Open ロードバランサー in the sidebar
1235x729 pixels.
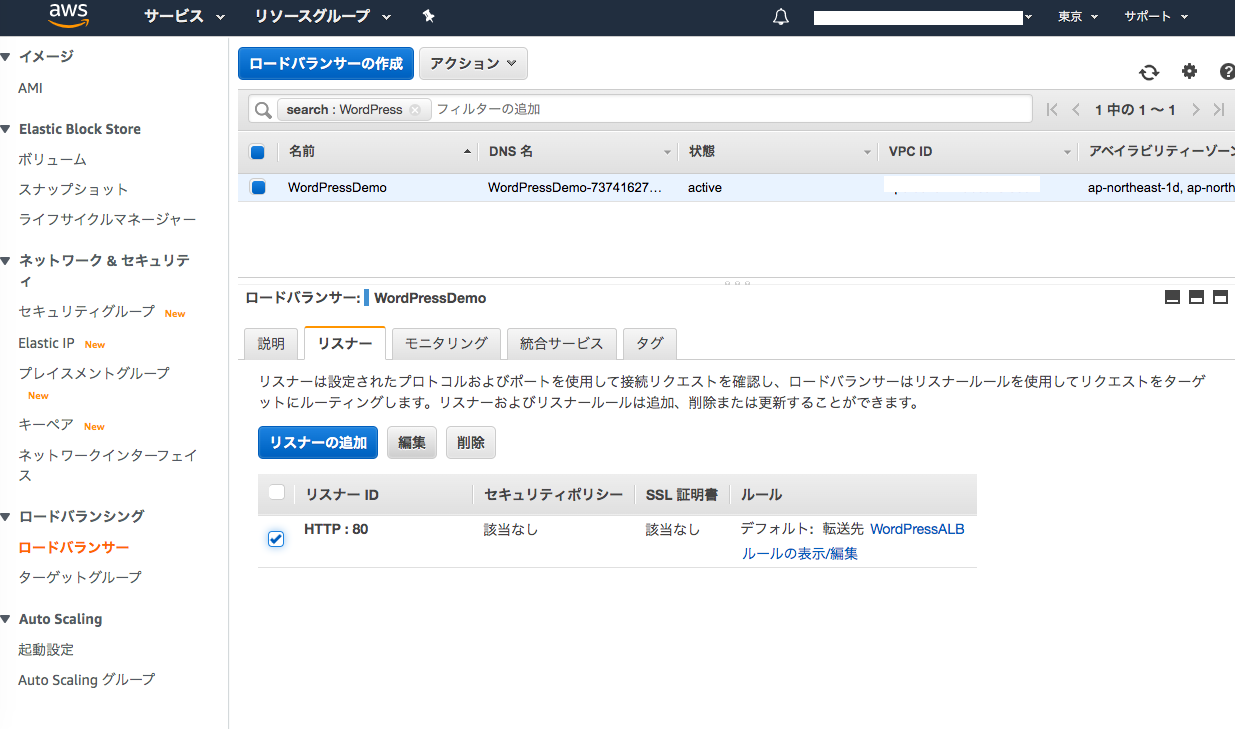[x=74, y=547]
